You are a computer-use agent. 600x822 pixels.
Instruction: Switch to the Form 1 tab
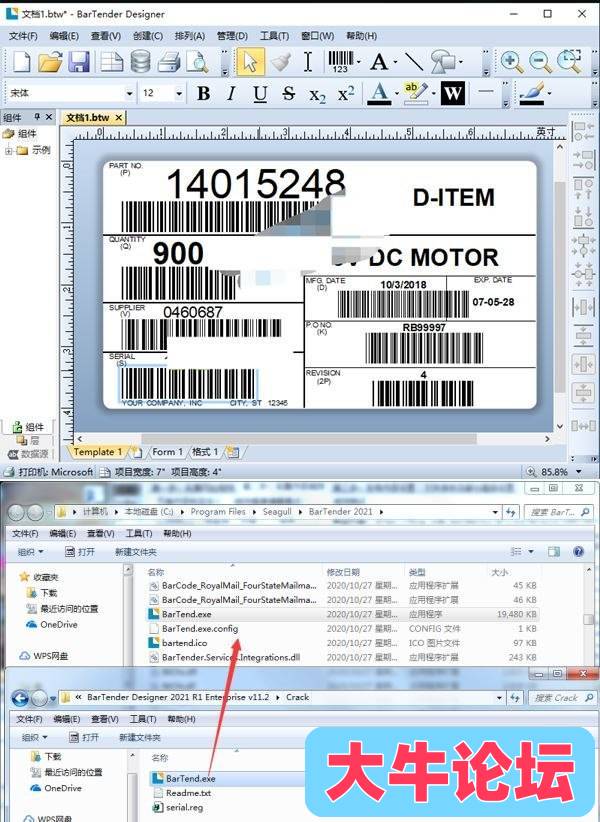(x=167, y=451)
